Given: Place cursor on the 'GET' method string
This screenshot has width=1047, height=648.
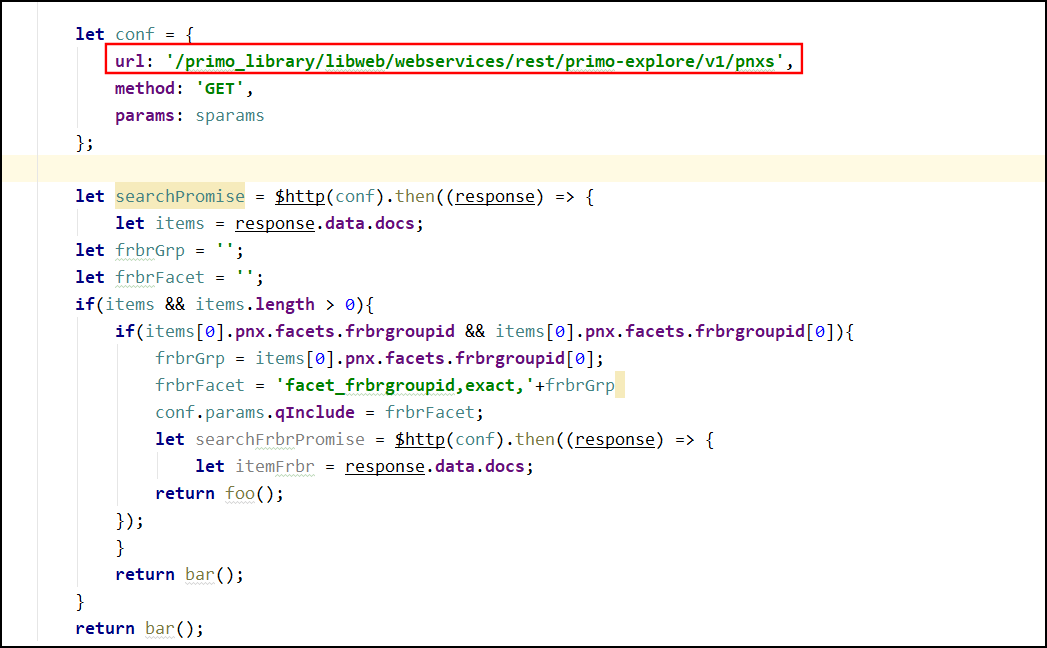Looking at the screenshot, I should tap(219, 89).
